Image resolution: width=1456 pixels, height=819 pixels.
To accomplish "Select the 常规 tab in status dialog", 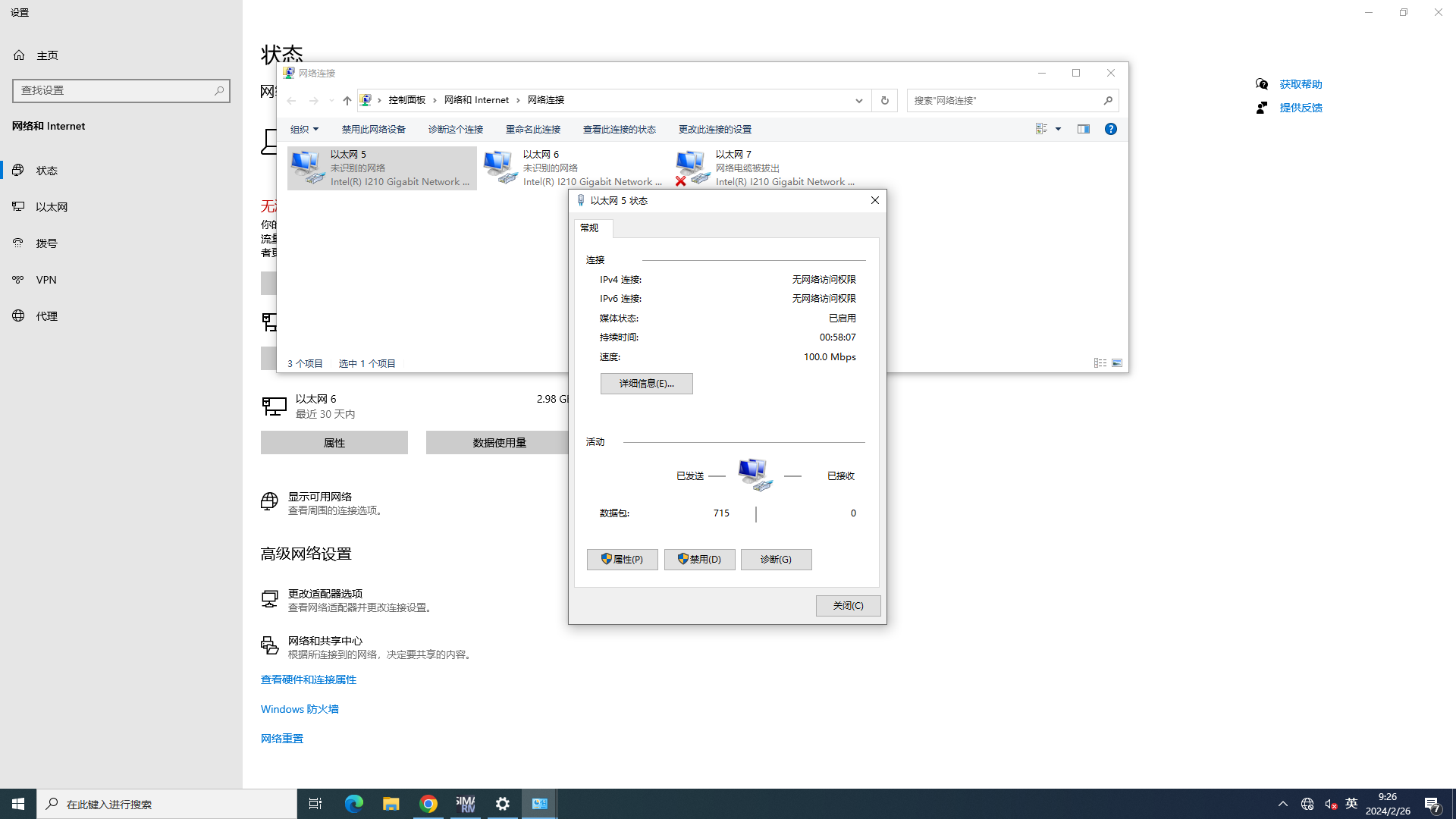I will coord(589,227).
